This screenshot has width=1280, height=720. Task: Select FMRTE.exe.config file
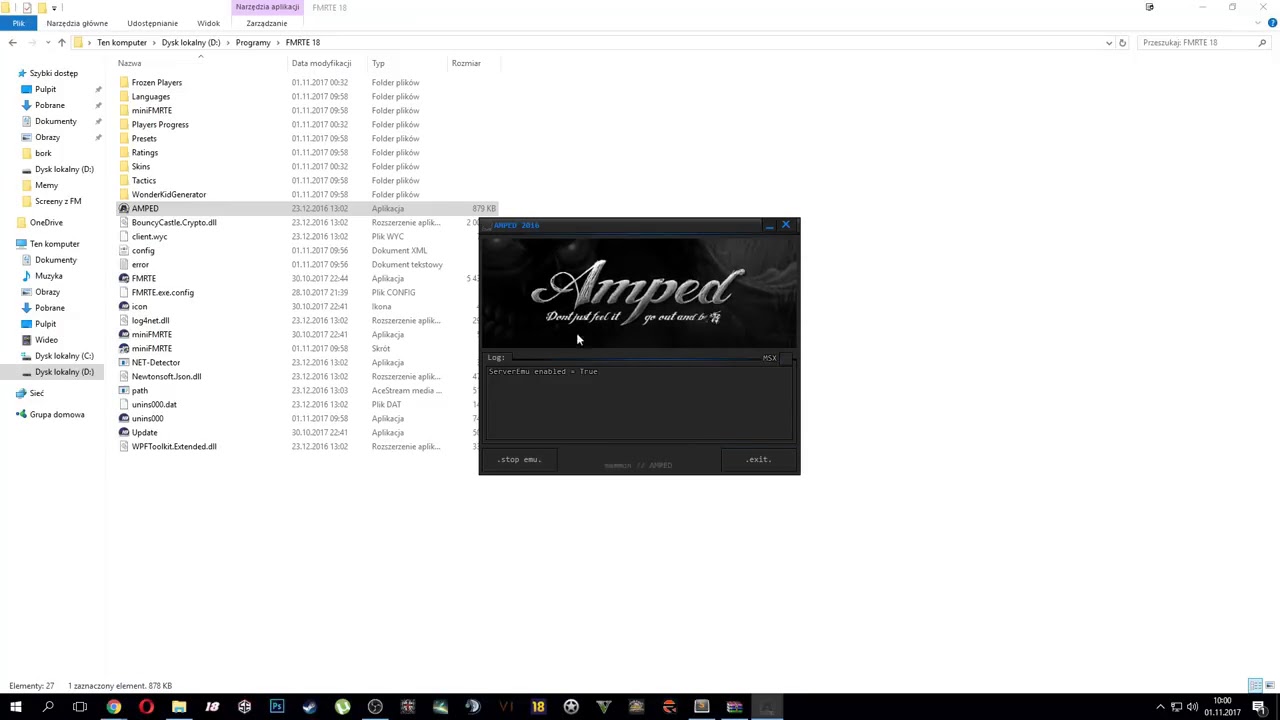[162, 293]
